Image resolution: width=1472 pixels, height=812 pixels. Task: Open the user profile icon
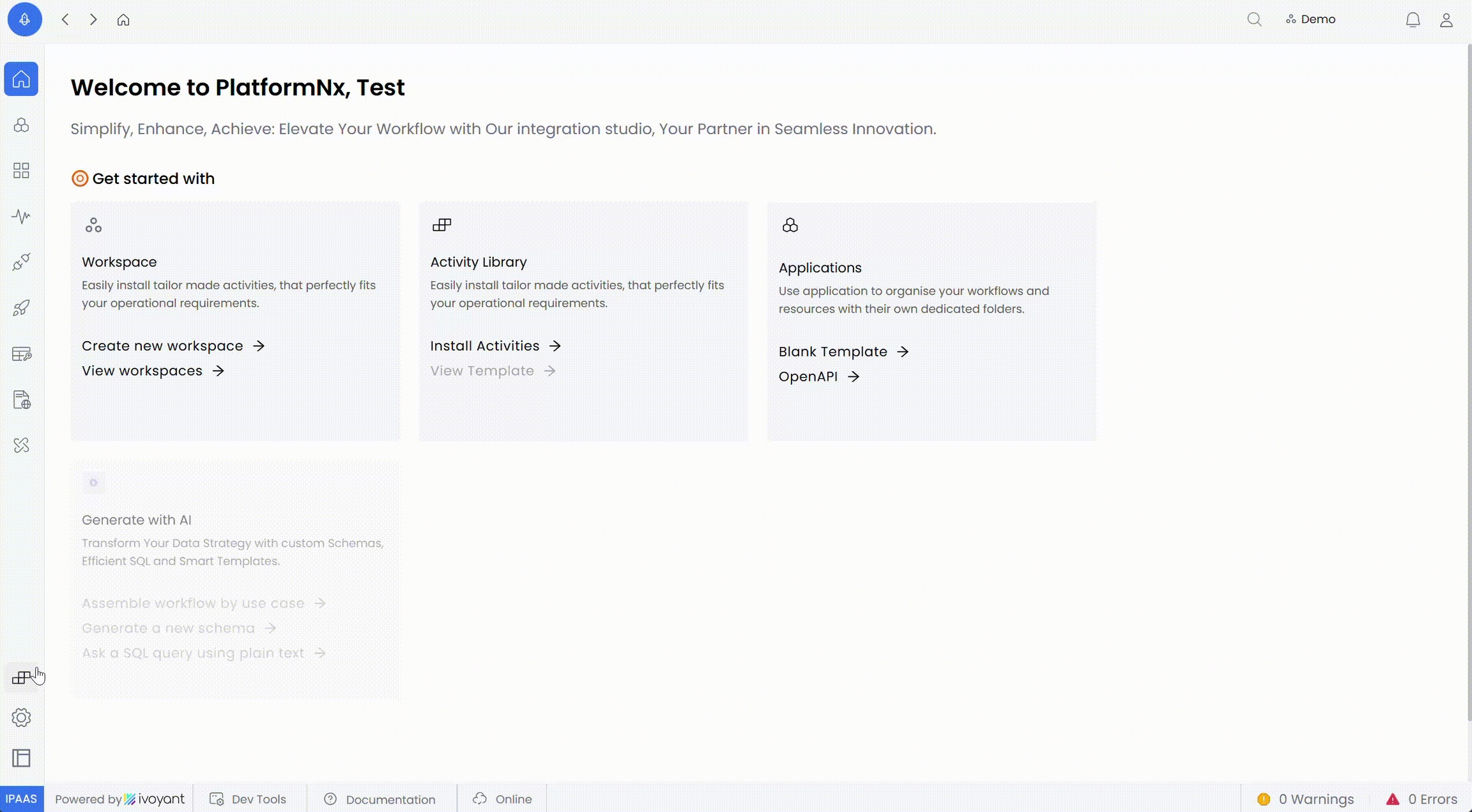click(1446, 20)
